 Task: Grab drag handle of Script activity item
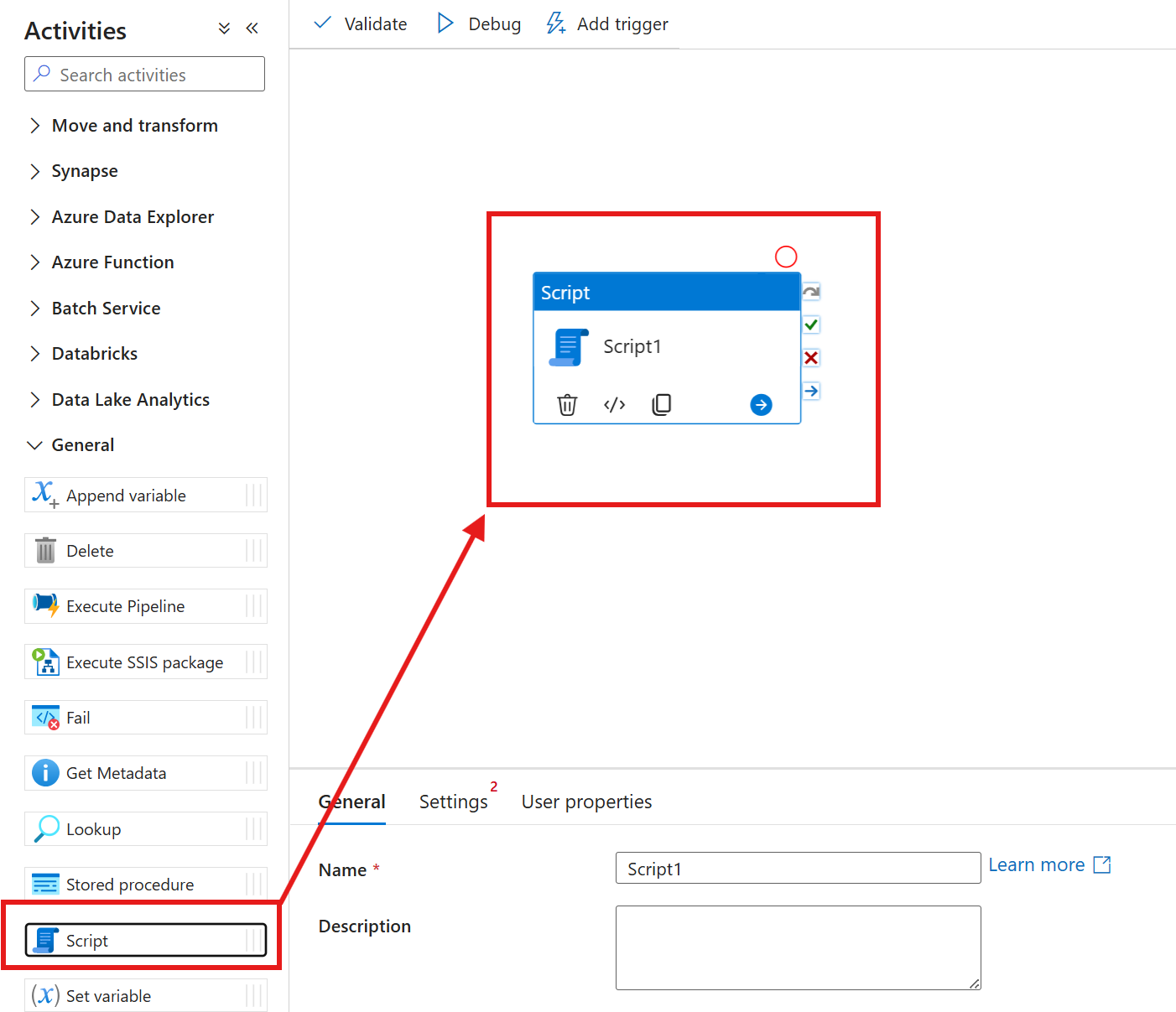(x=254, y=940)
